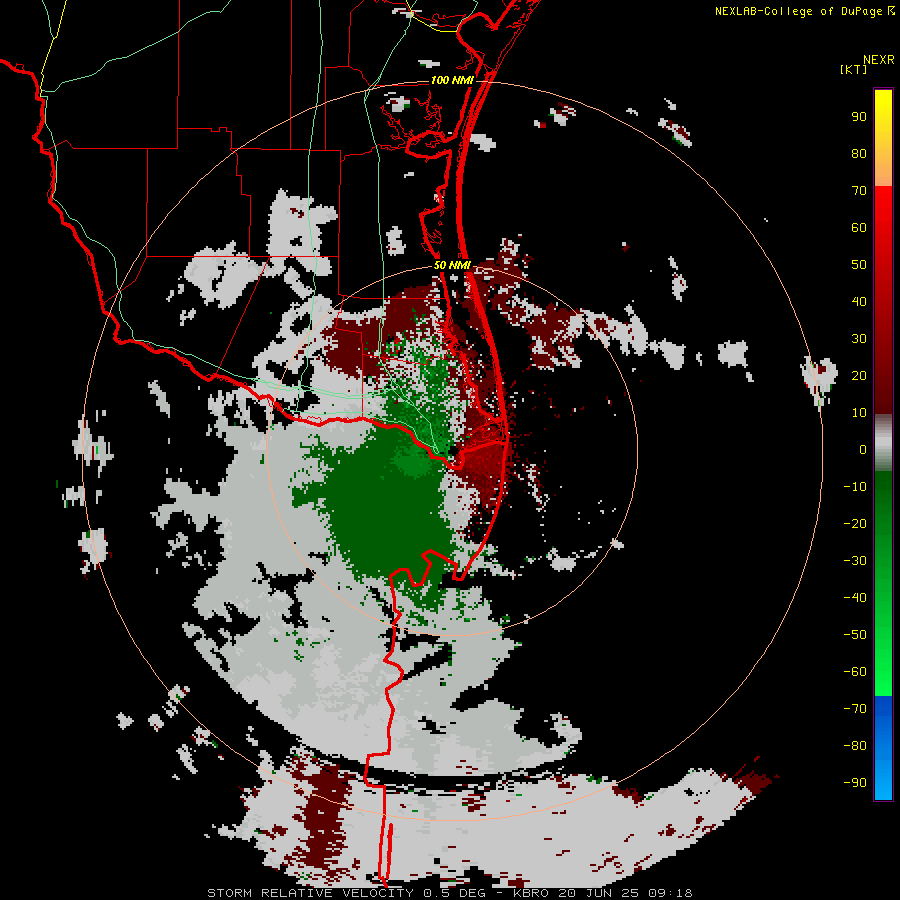Click the NEXR legend title
900x900 pixels.
878,60
